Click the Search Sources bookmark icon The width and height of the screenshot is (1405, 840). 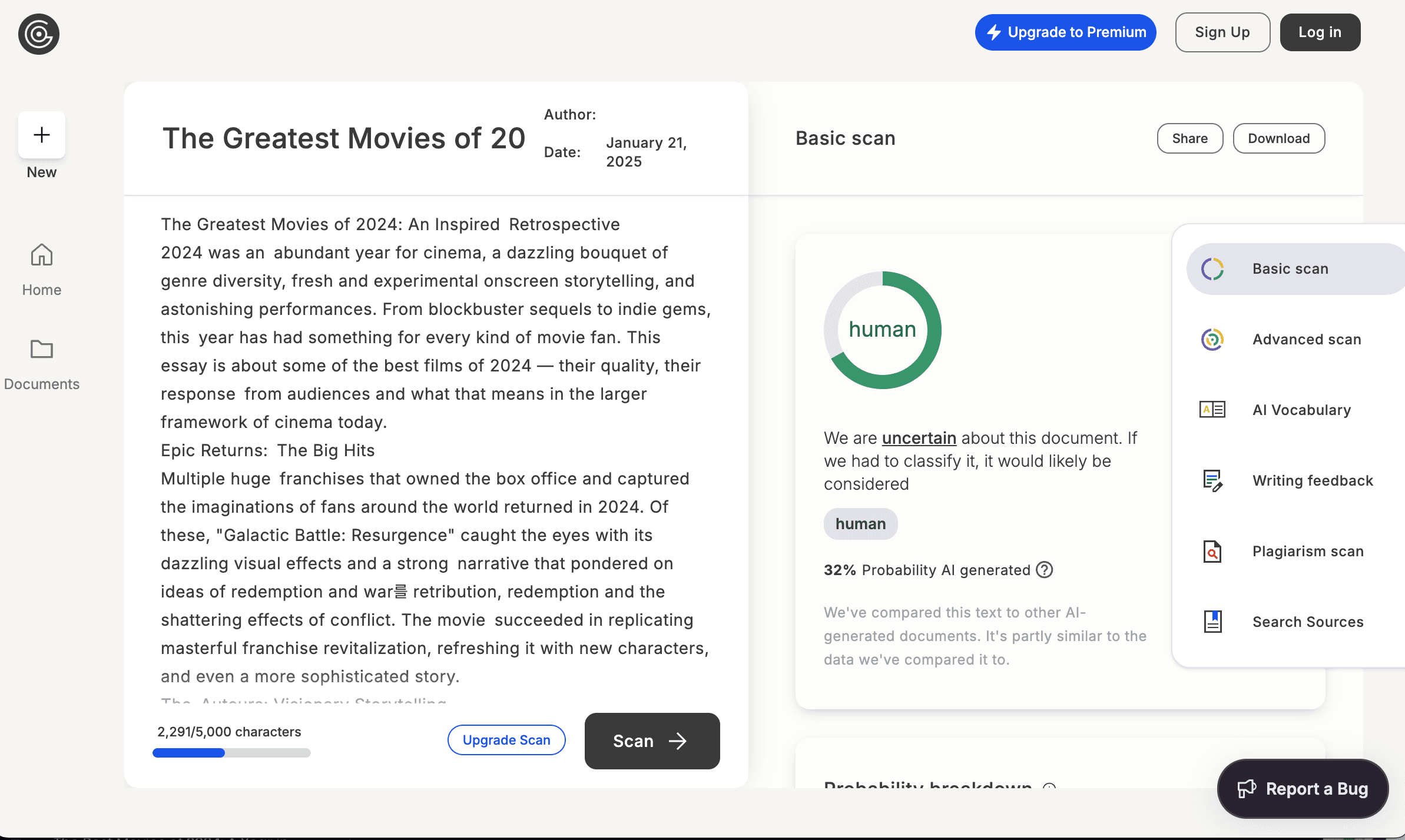point(1212,622)
